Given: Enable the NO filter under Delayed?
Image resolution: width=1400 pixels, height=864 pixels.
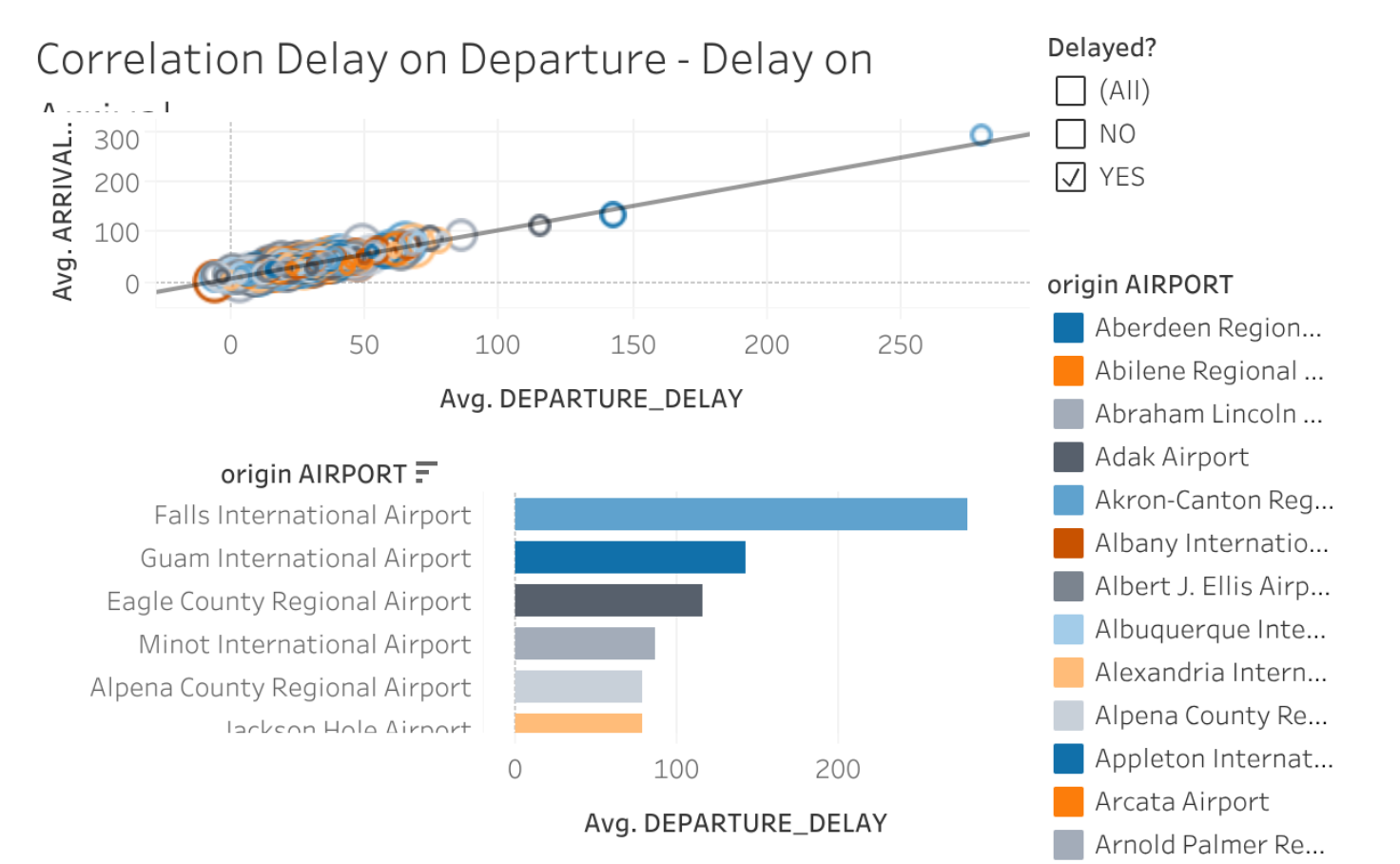Looking at the screenshot, I should coord(1069,133).
